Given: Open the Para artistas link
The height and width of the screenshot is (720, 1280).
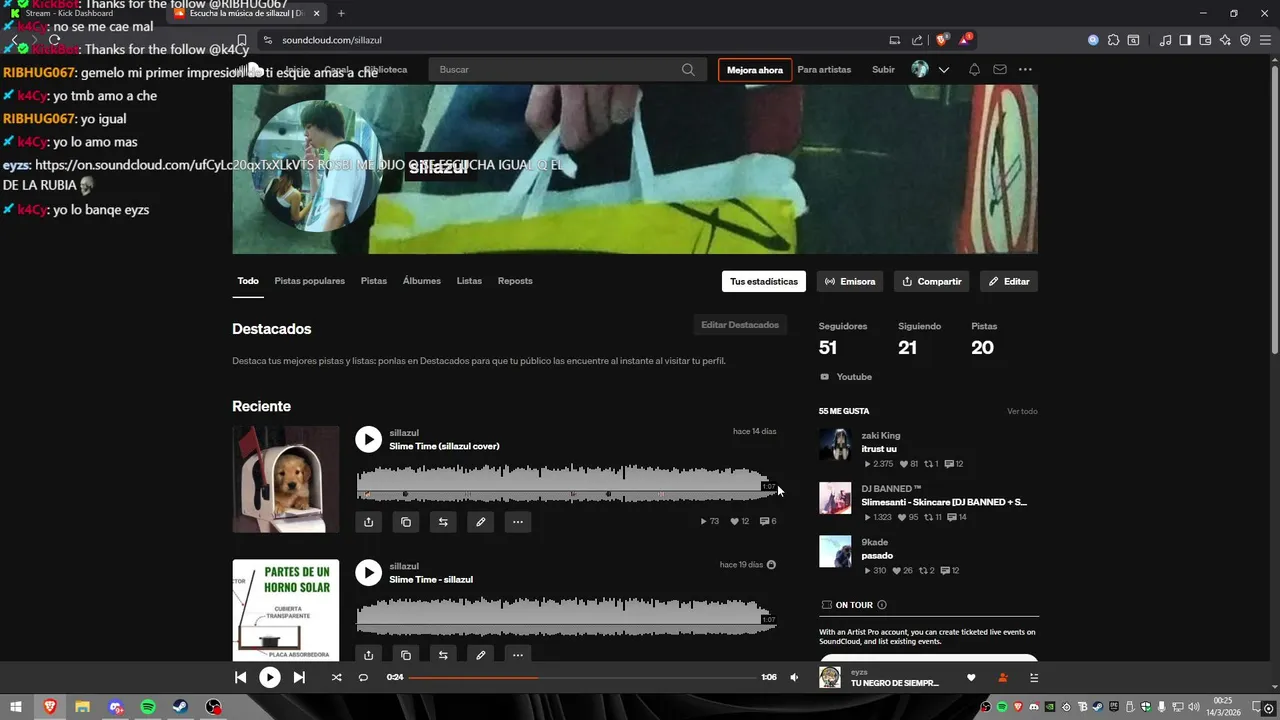Looking at the screenshot, I should 824,70.
